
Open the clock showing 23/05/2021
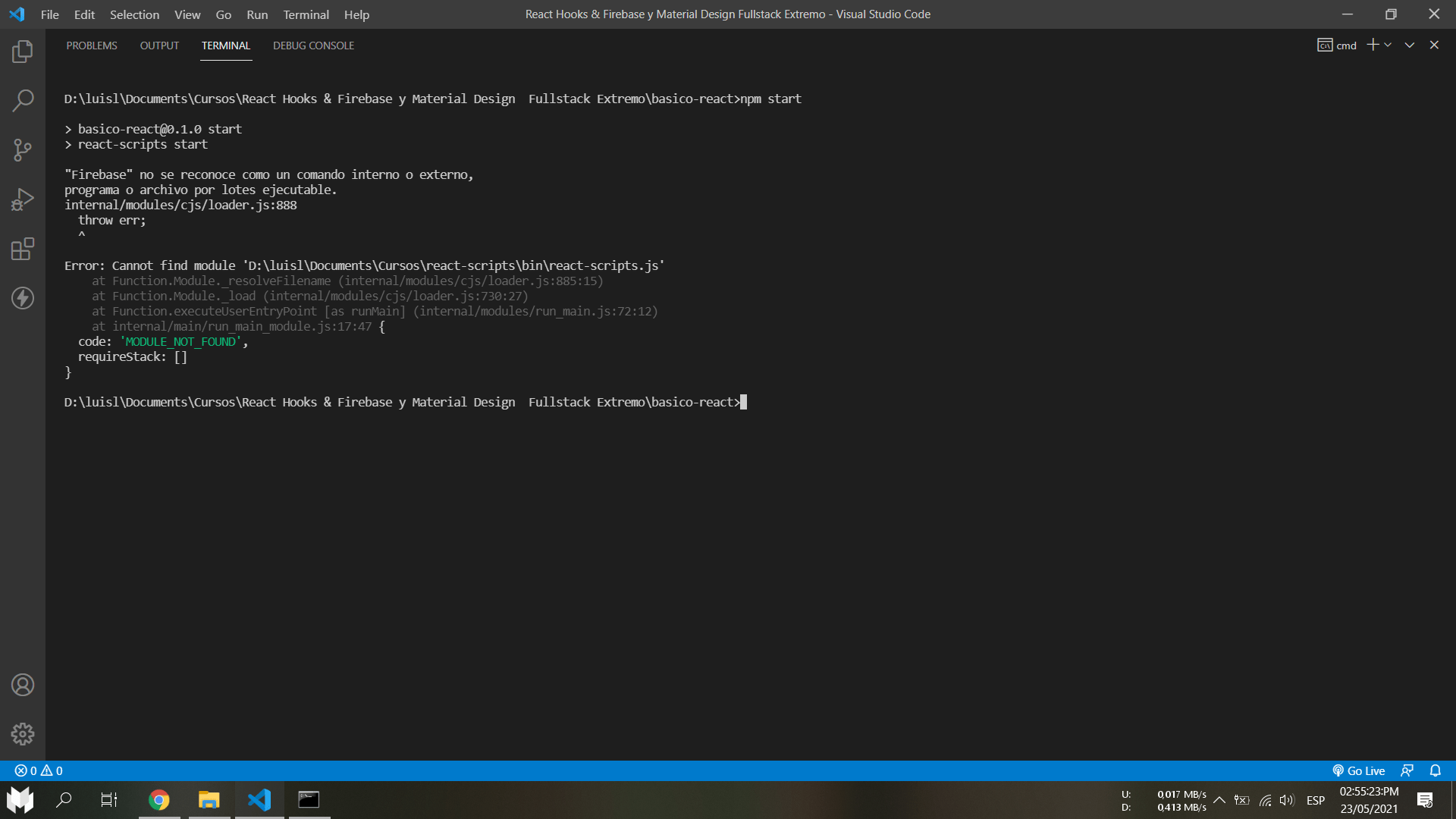[x=1369, y=800]
